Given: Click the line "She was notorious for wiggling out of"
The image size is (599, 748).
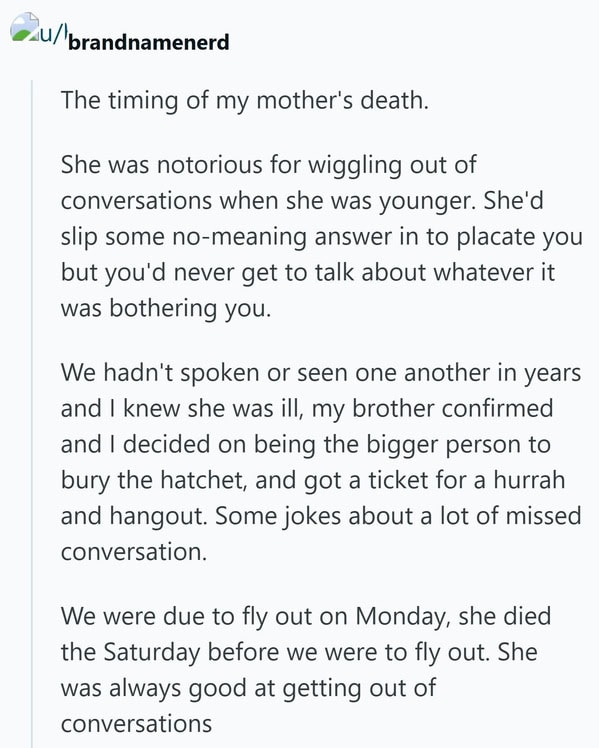Looking at the screenshot, I should pos(269,165).
